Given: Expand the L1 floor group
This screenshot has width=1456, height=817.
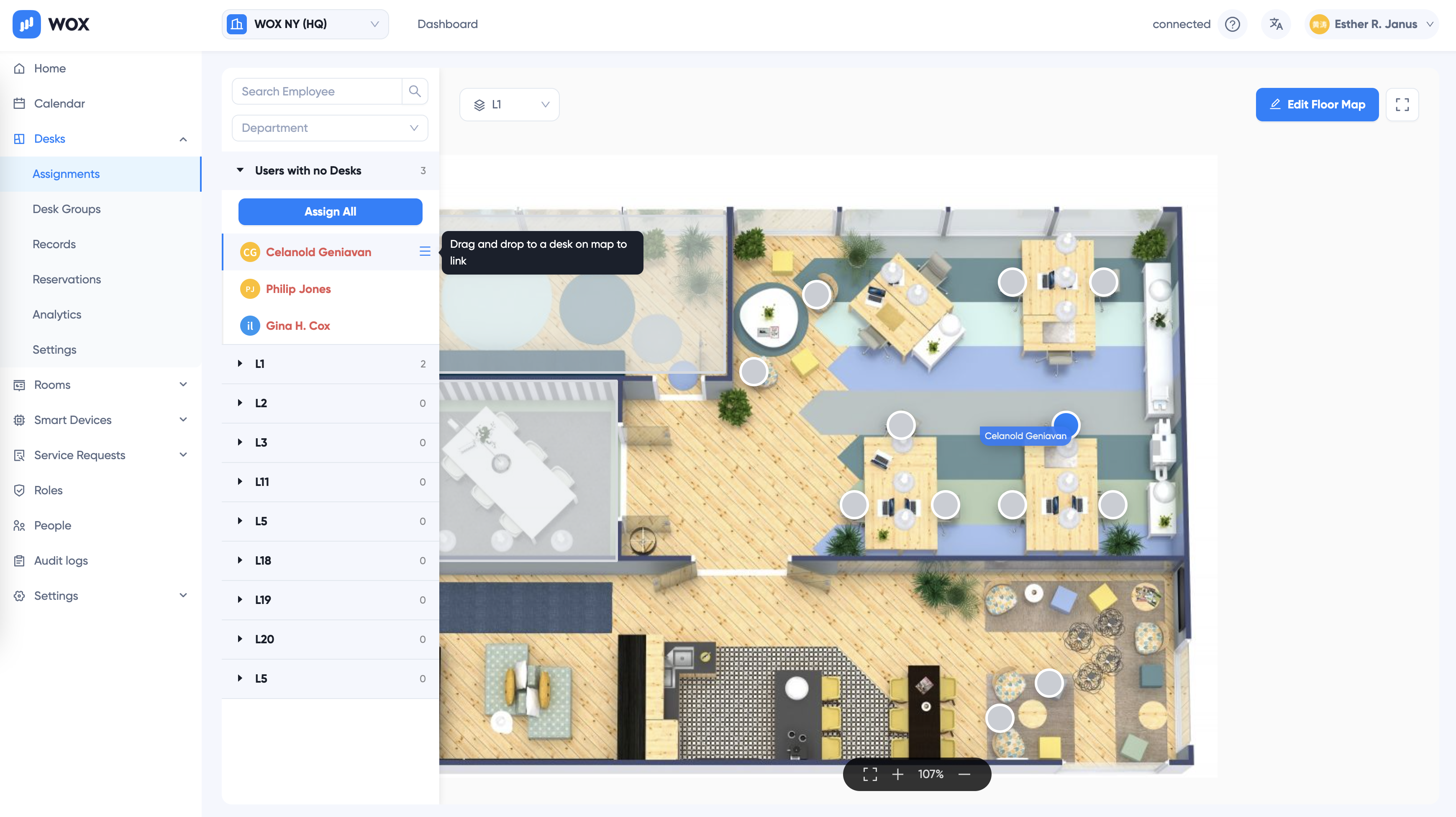Looking at the screenshot, I should click(331, 364).
